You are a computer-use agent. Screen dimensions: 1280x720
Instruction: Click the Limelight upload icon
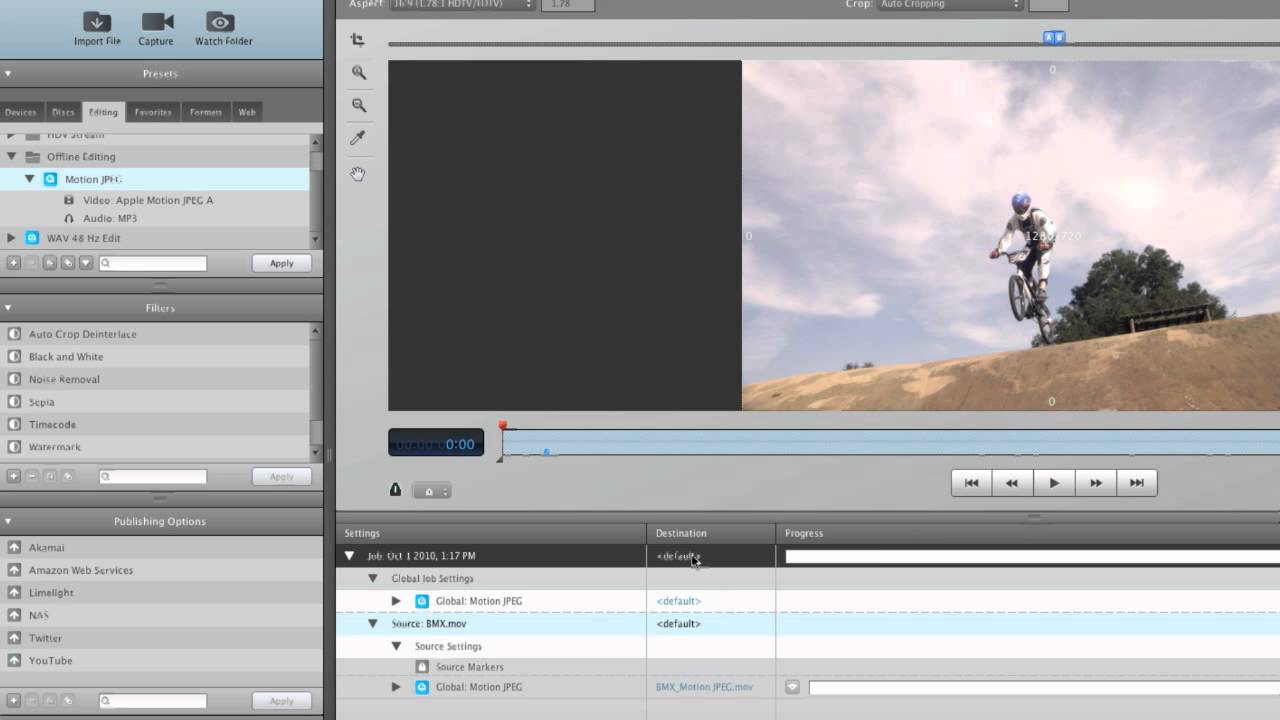pyautogui.click(x=14, y=593)
